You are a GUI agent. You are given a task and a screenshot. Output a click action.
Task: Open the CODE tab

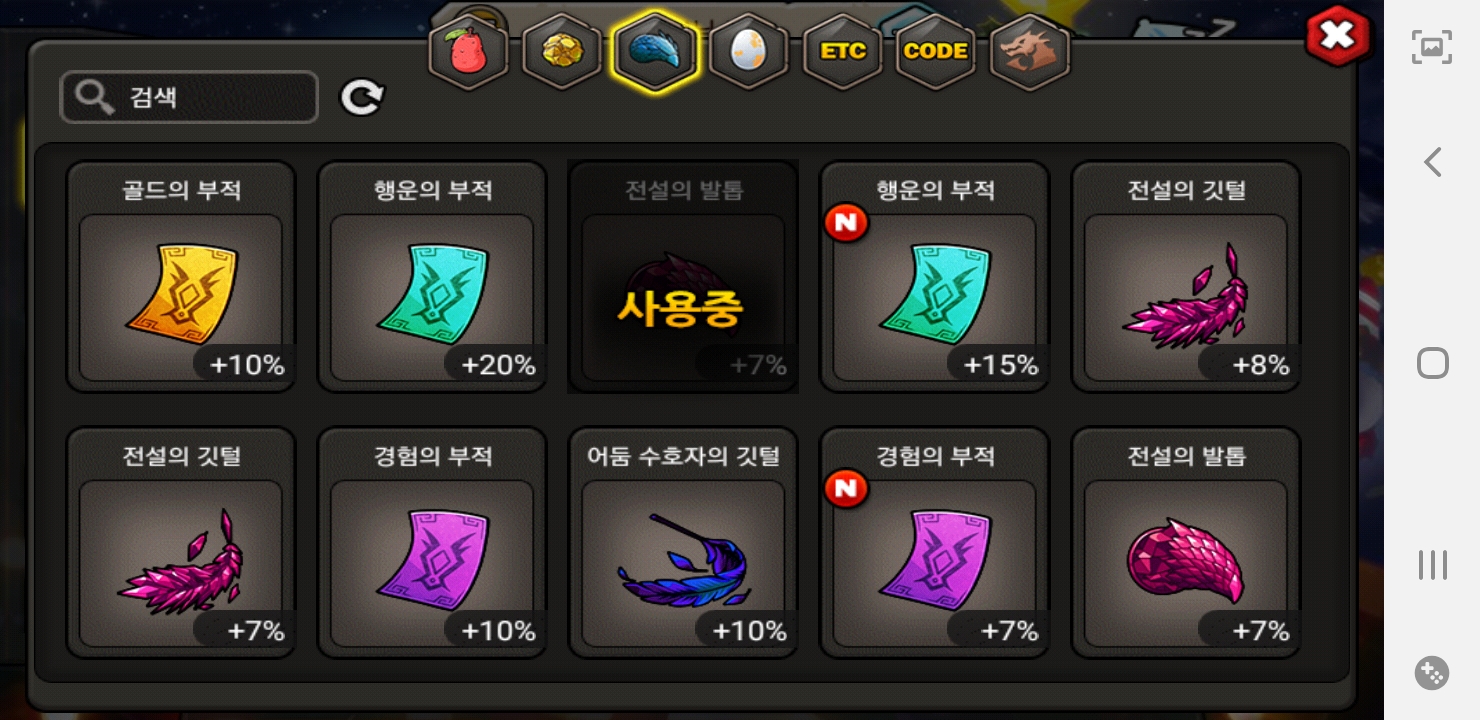(x=936, y=52)
